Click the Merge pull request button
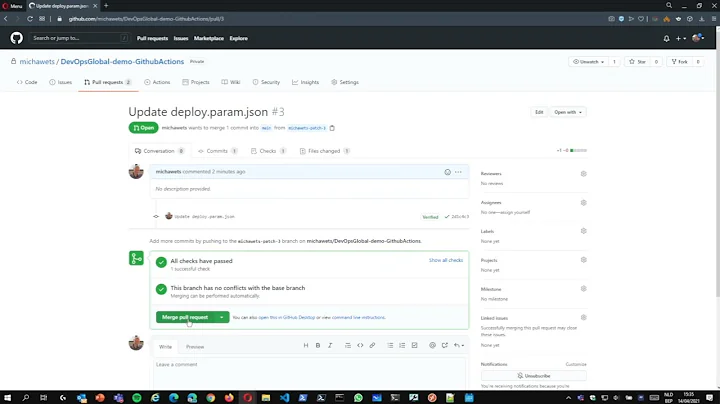This screenshot has height=404, width=720. tap(185, 317)
